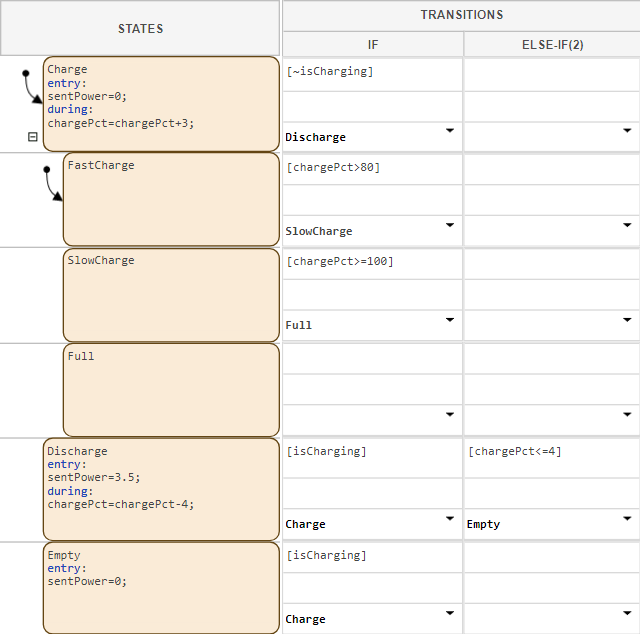Click default transition arrow of Charge state
640x634 pixels.
30,87
